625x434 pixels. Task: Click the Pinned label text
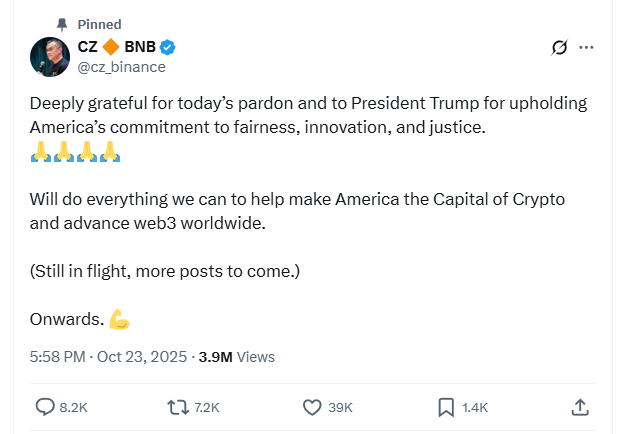99,24
